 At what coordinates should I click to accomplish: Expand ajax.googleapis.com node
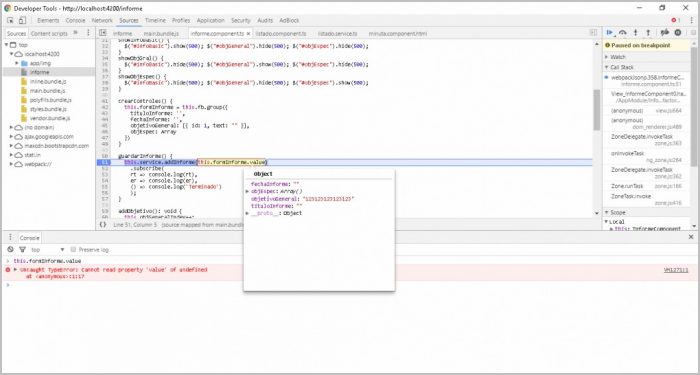tap(11, 137)
